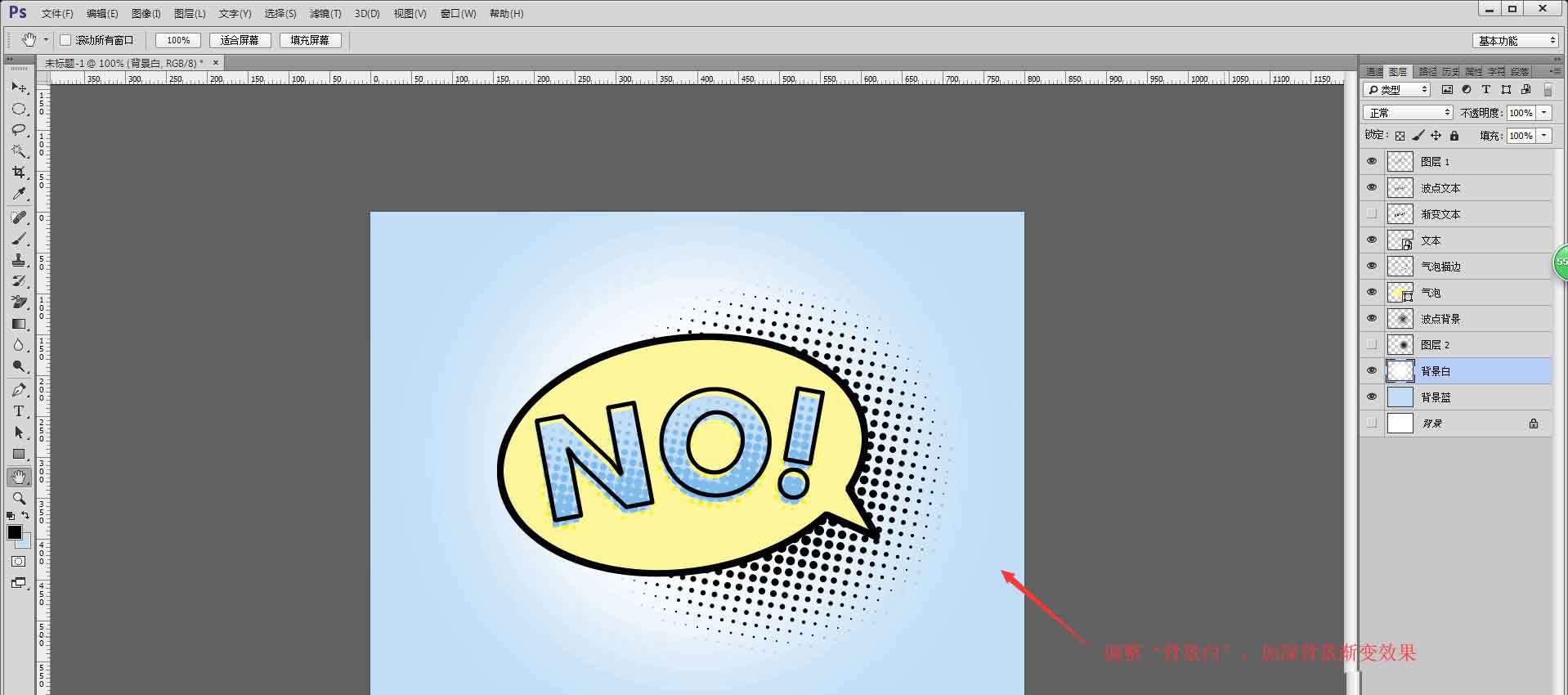Select the Burn tool

[19, 366]
